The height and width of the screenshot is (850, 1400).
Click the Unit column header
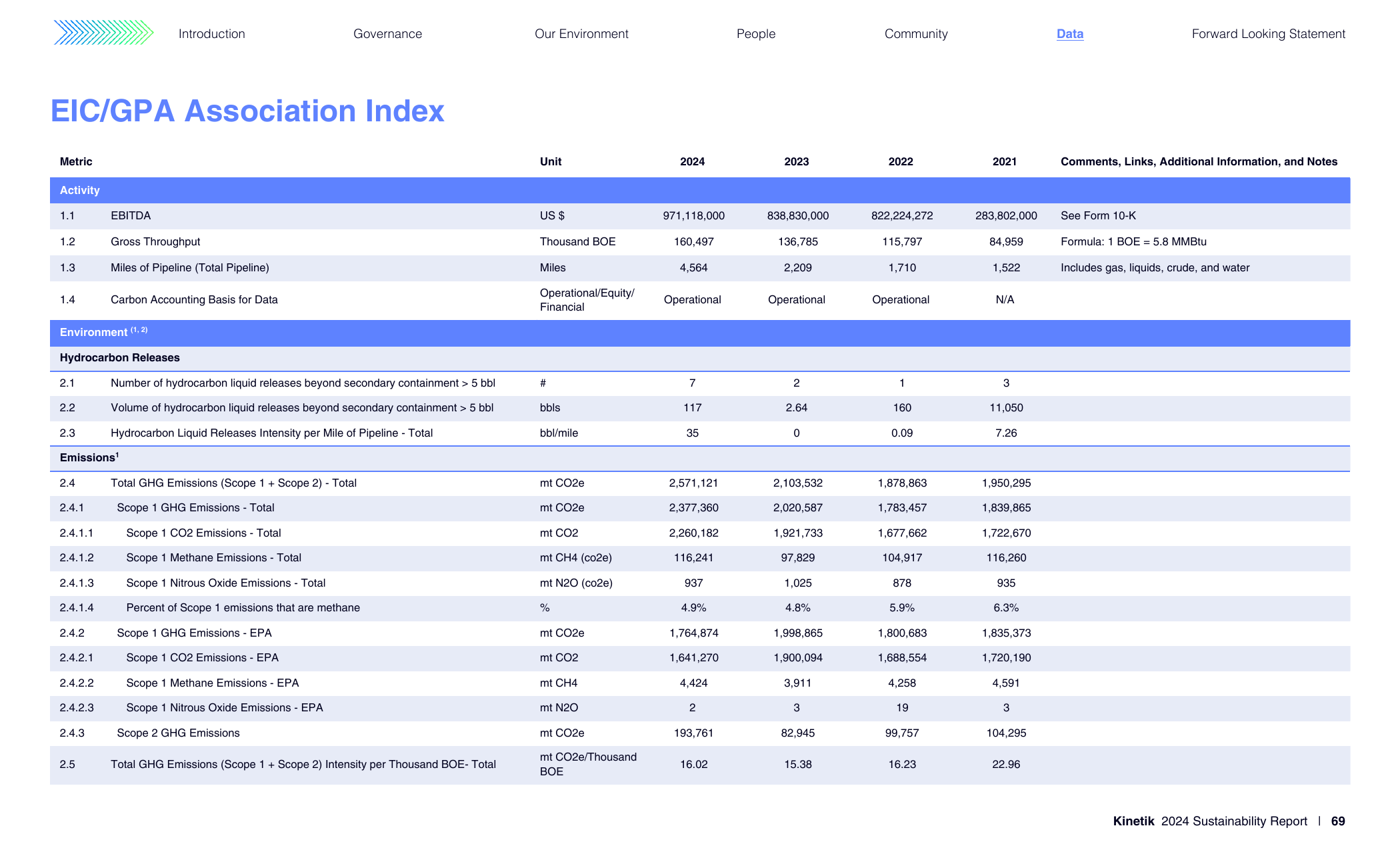pyautogui.click(x=551, y=161)
